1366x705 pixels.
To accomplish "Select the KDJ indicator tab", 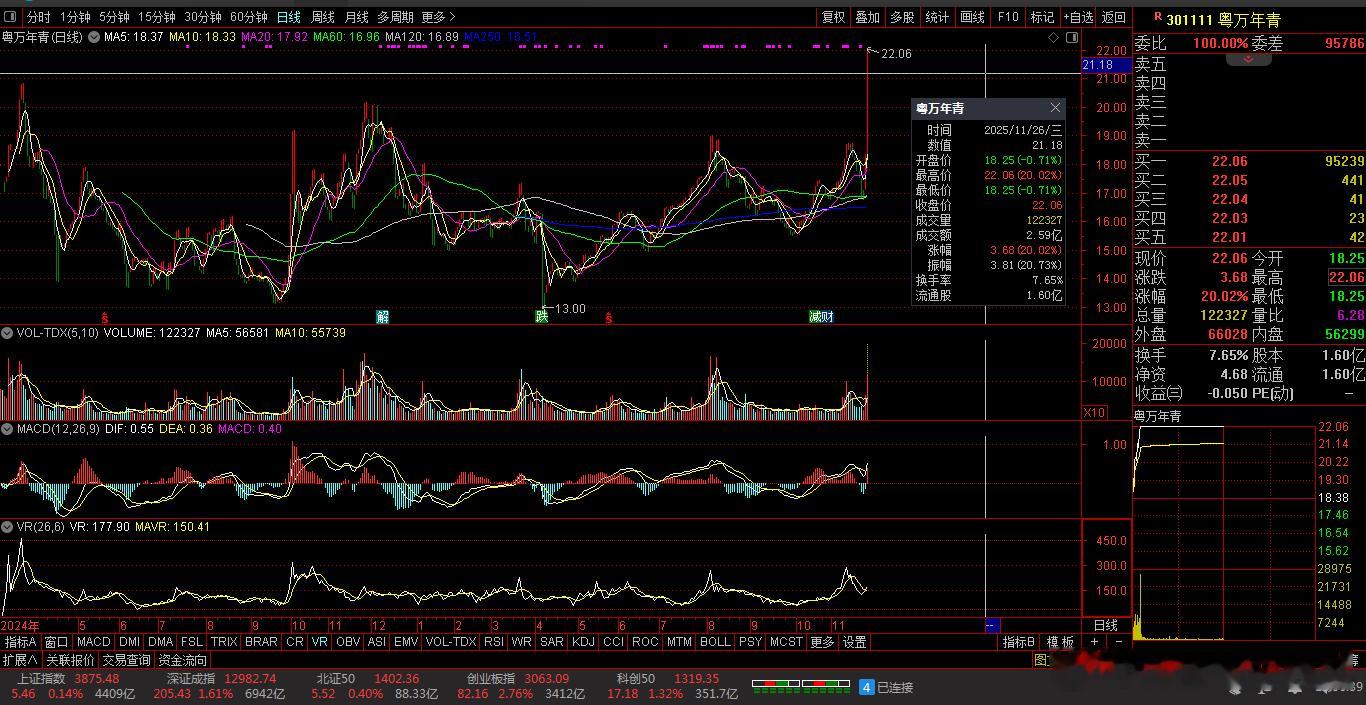I will click(582, 642).
